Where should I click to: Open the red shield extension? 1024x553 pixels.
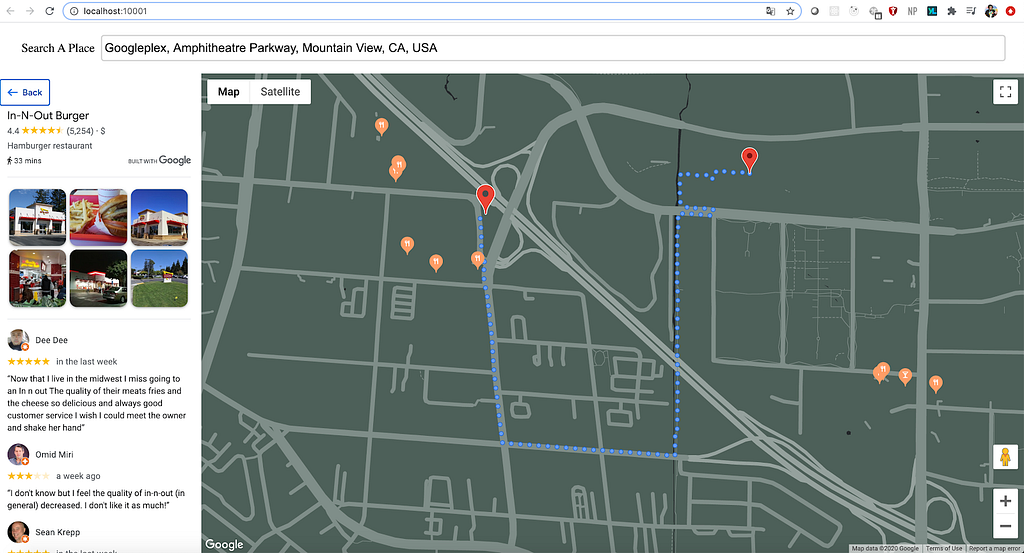[893, 11]
